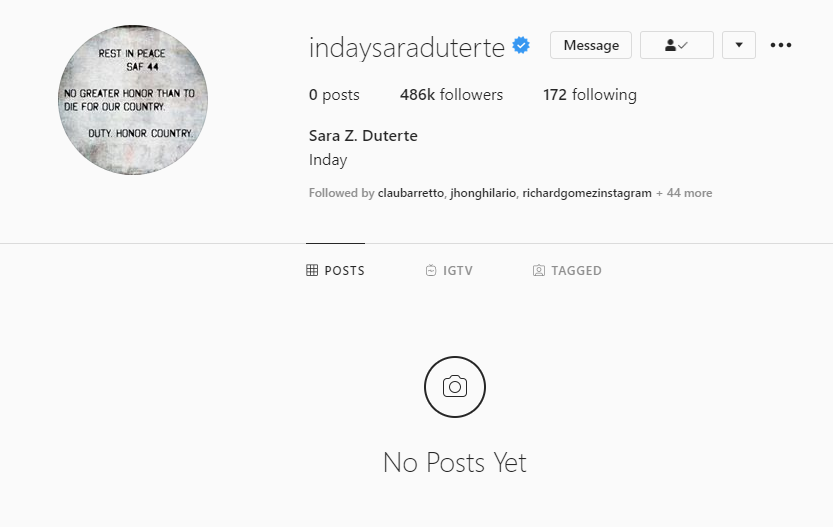Switch to the TAGGED tab

pos(567,270)
